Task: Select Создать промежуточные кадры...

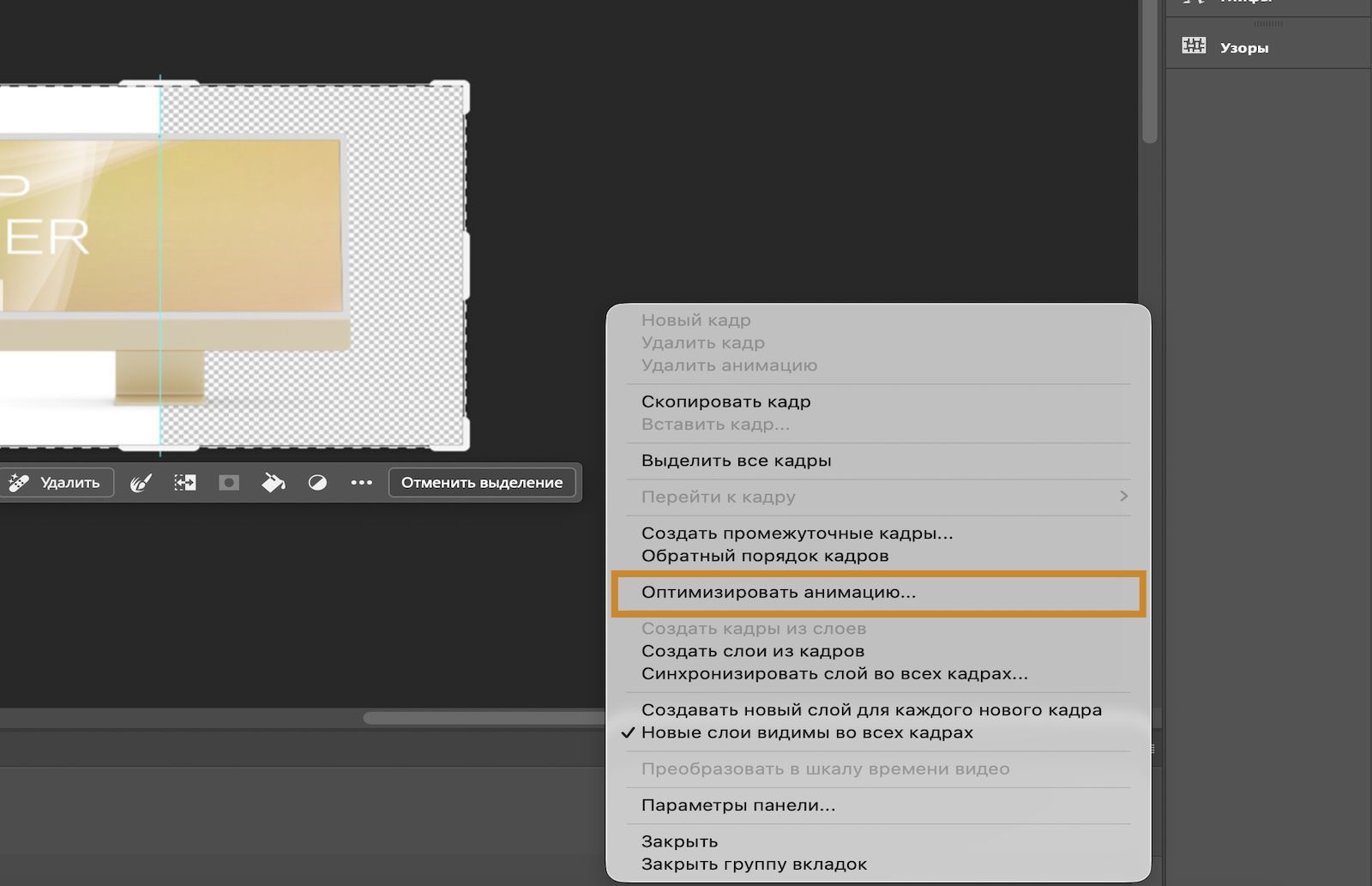Action: coord(878,533)
